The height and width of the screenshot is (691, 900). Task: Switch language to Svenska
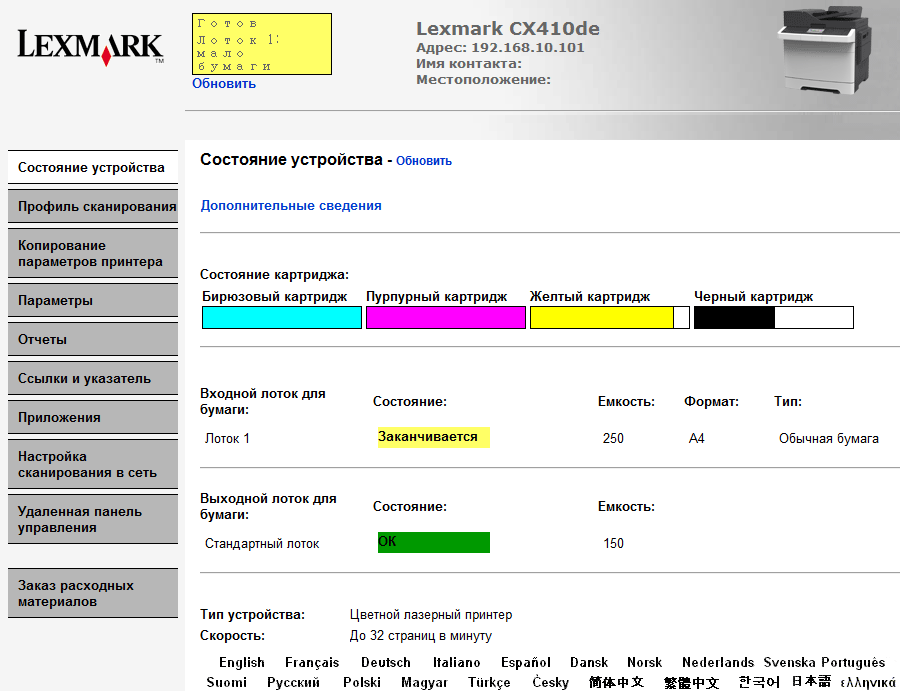coord(789,663)
